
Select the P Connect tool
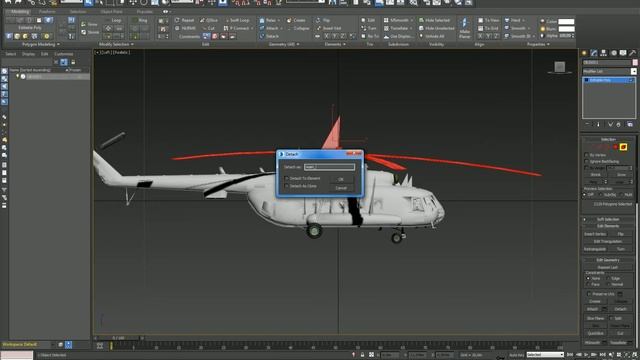click(237, 28)
